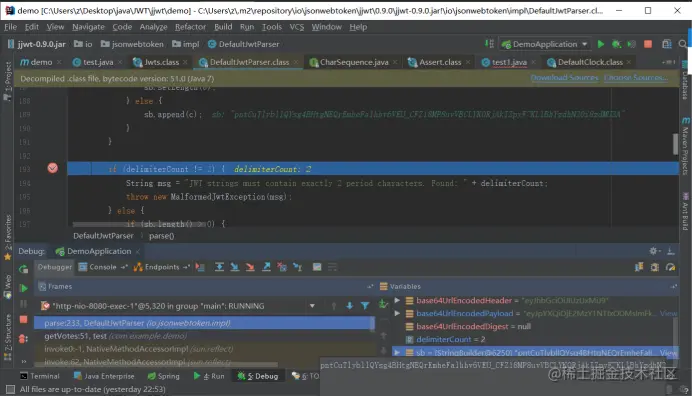Click the Previous Frame up arrow icon

point(334,305)
